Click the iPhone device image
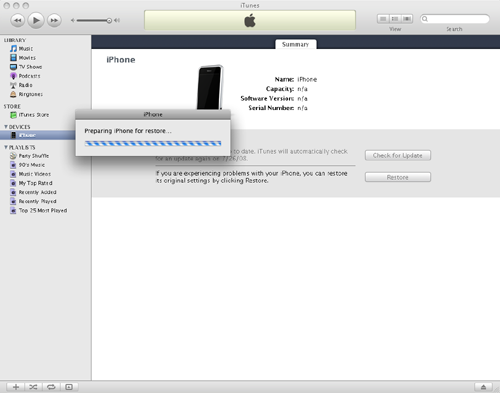The image size is (500, 393). coord(210,87)
